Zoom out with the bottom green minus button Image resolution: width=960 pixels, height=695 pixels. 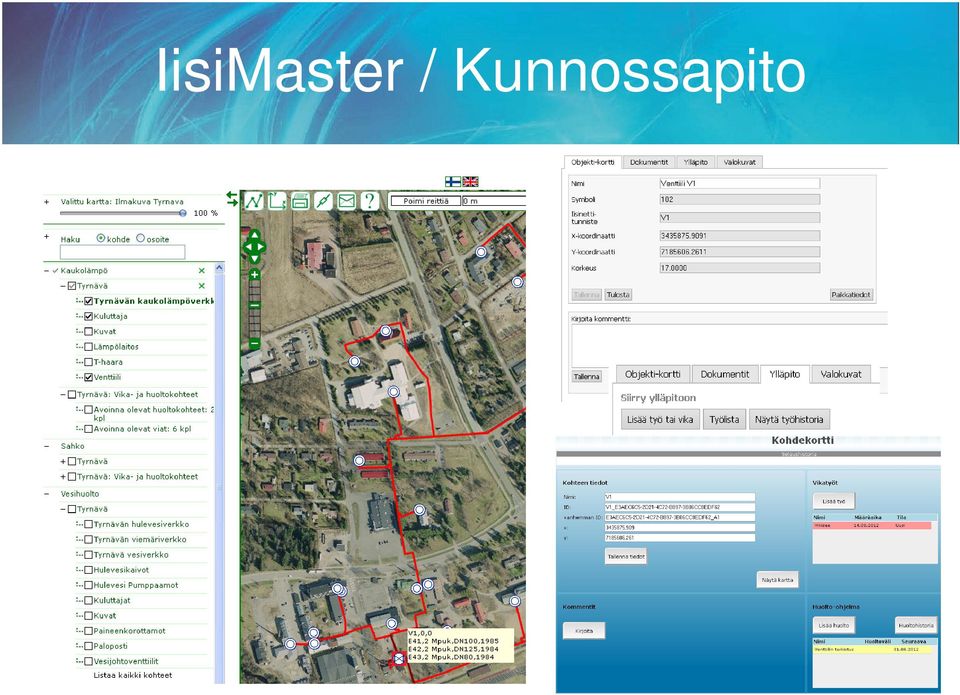(x=254, y=344)
